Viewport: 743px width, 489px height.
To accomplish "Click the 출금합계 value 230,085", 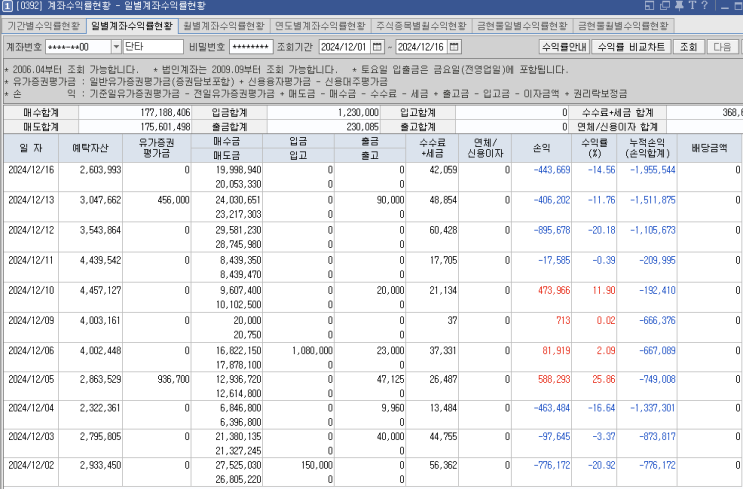I will coord(362,127).
